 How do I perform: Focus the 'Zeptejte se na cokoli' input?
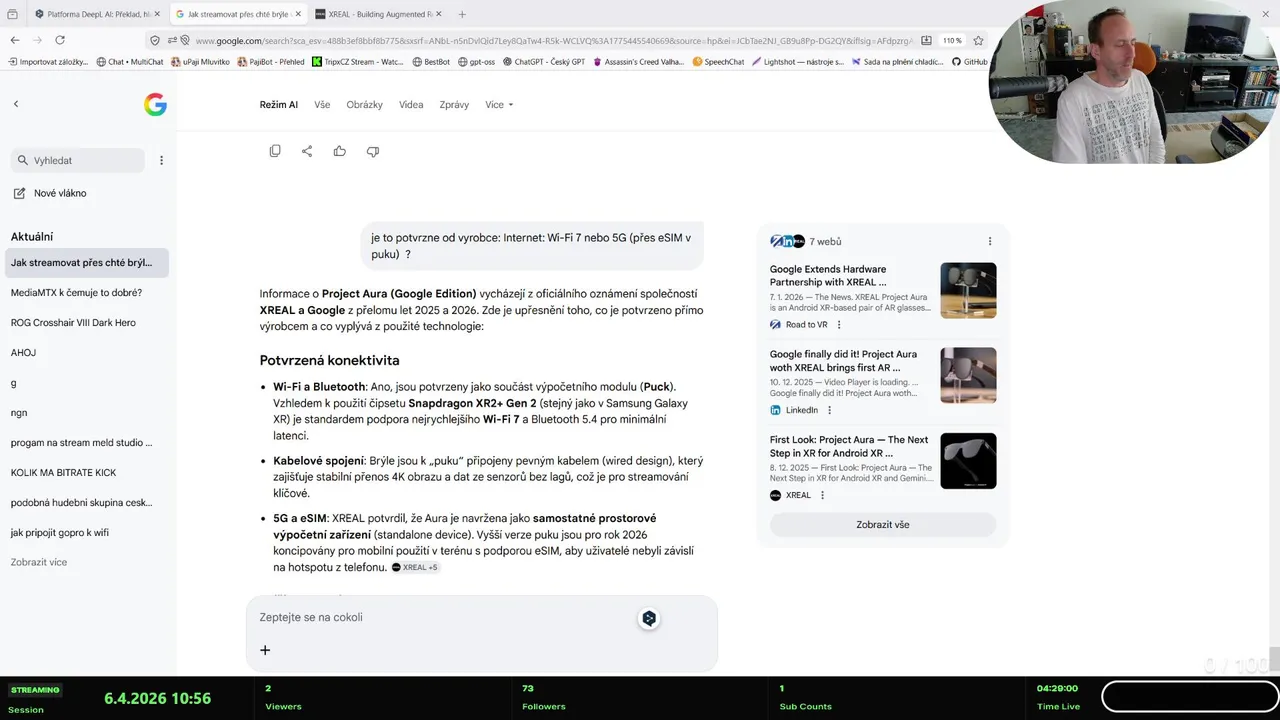(440, 618)
